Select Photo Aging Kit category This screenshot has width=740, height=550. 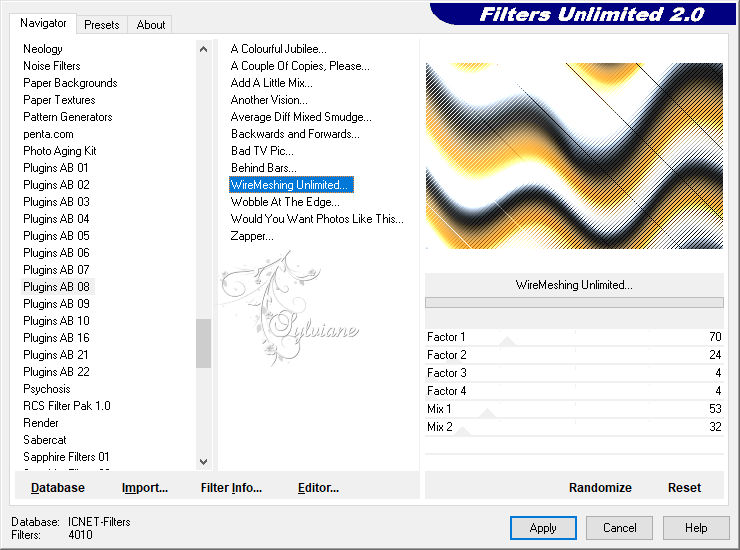[x=60, y=151]
